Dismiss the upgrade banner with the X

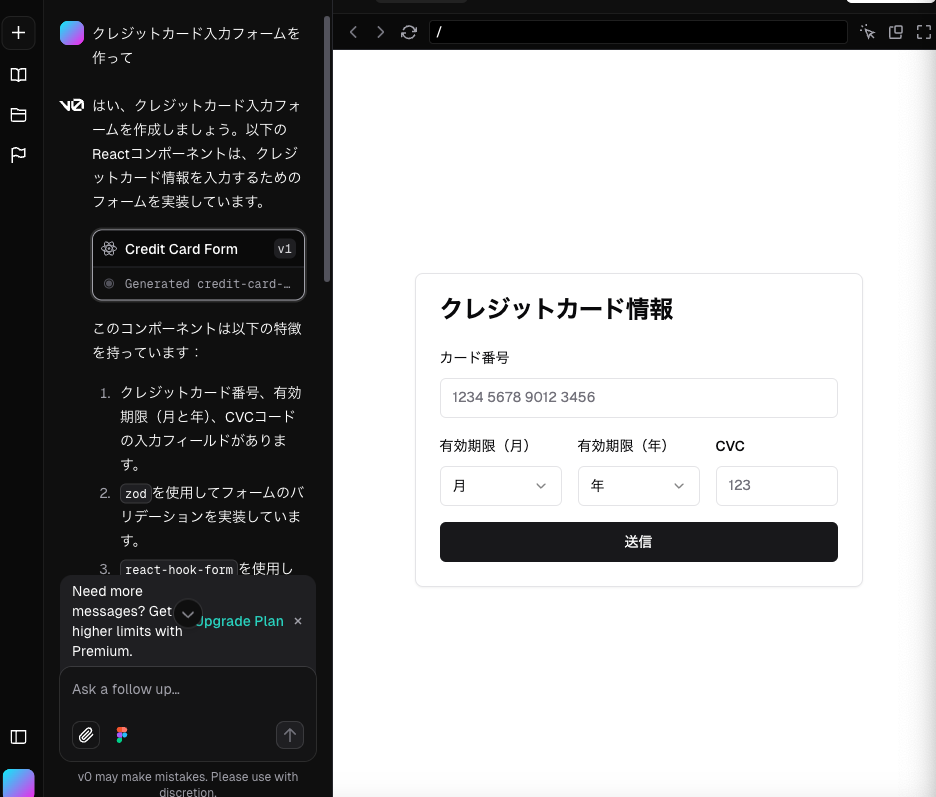pyautogui.click(x=298, y=621)
